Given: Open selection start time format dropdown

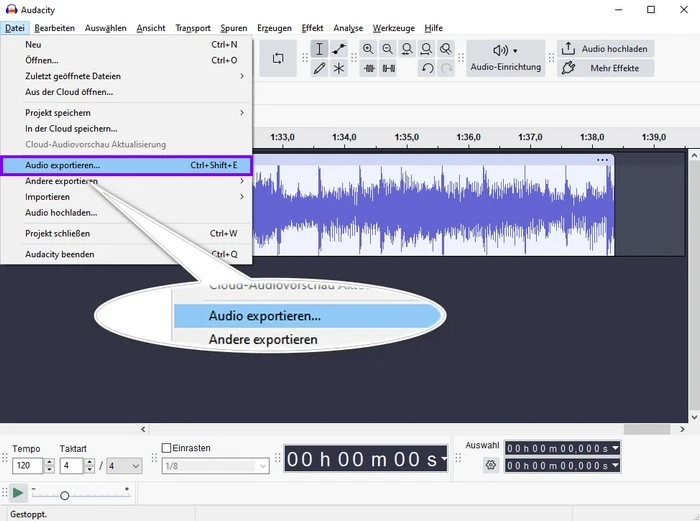Looking at the screenshot, I should (616, 448).
